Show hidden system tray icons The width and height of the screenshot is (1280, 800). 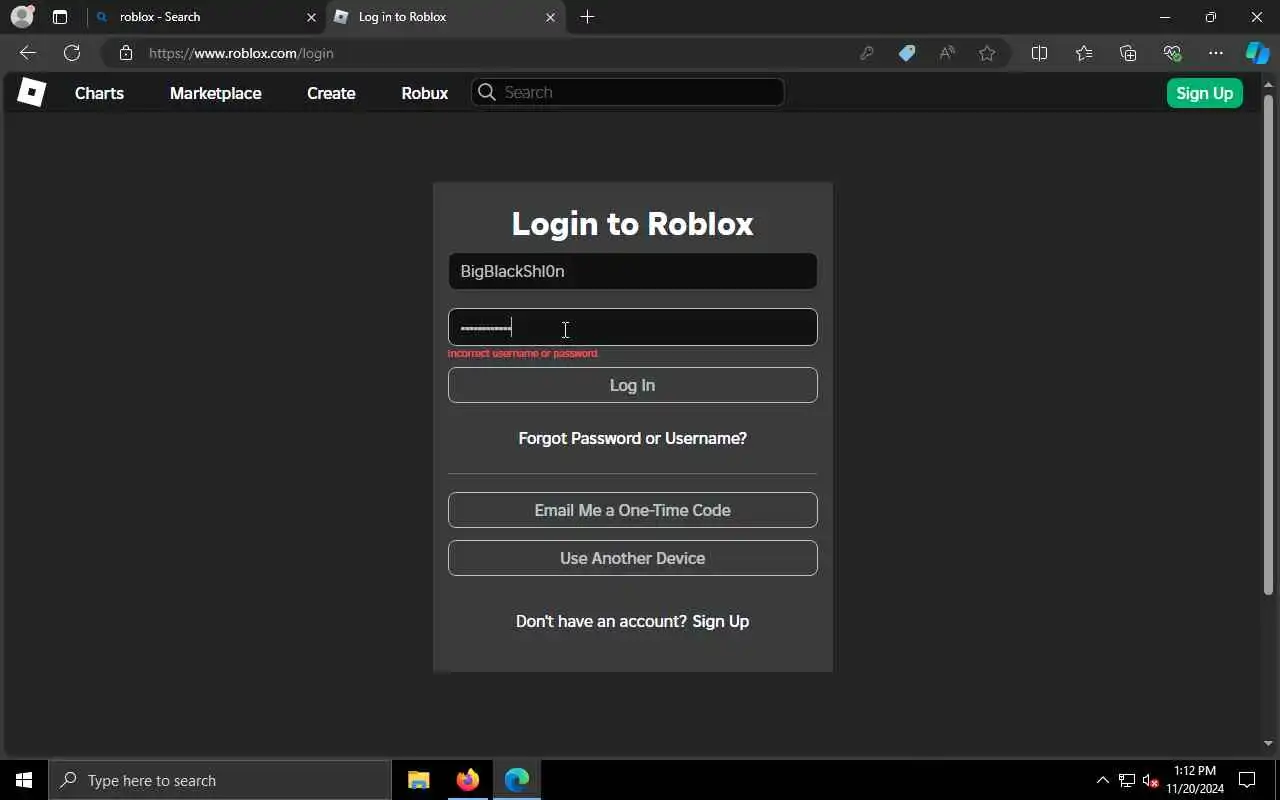coord(1102,780)
